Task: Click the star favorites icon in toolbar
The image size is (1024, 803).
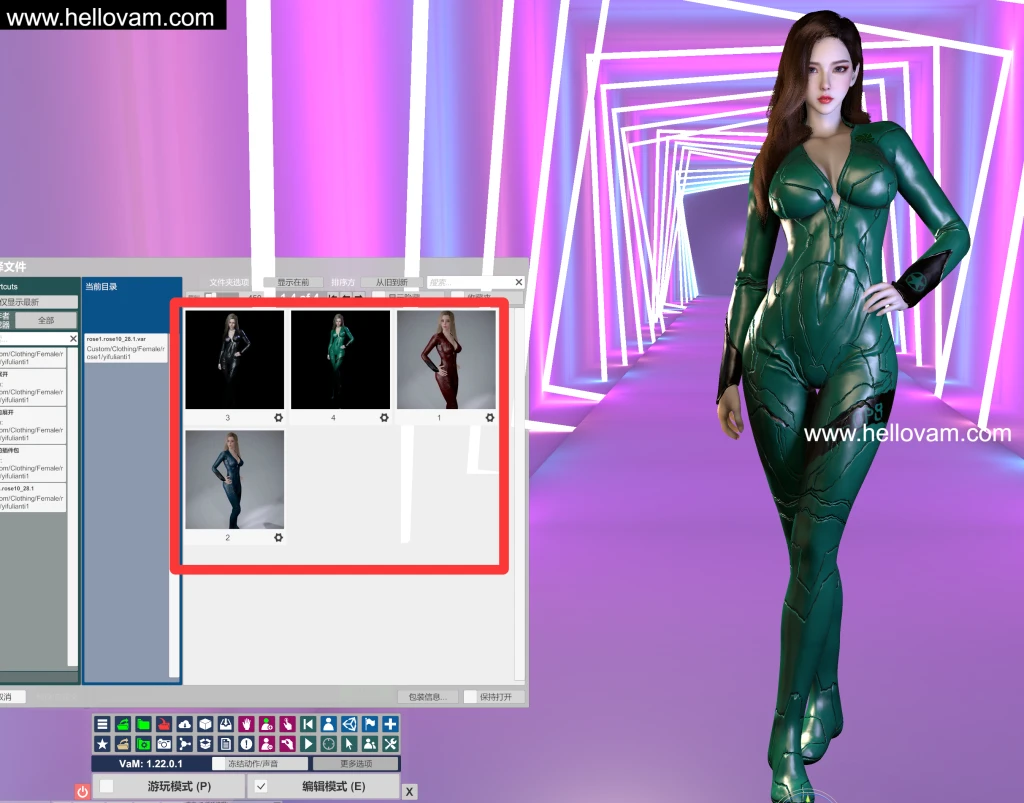Action: [102, 744]
